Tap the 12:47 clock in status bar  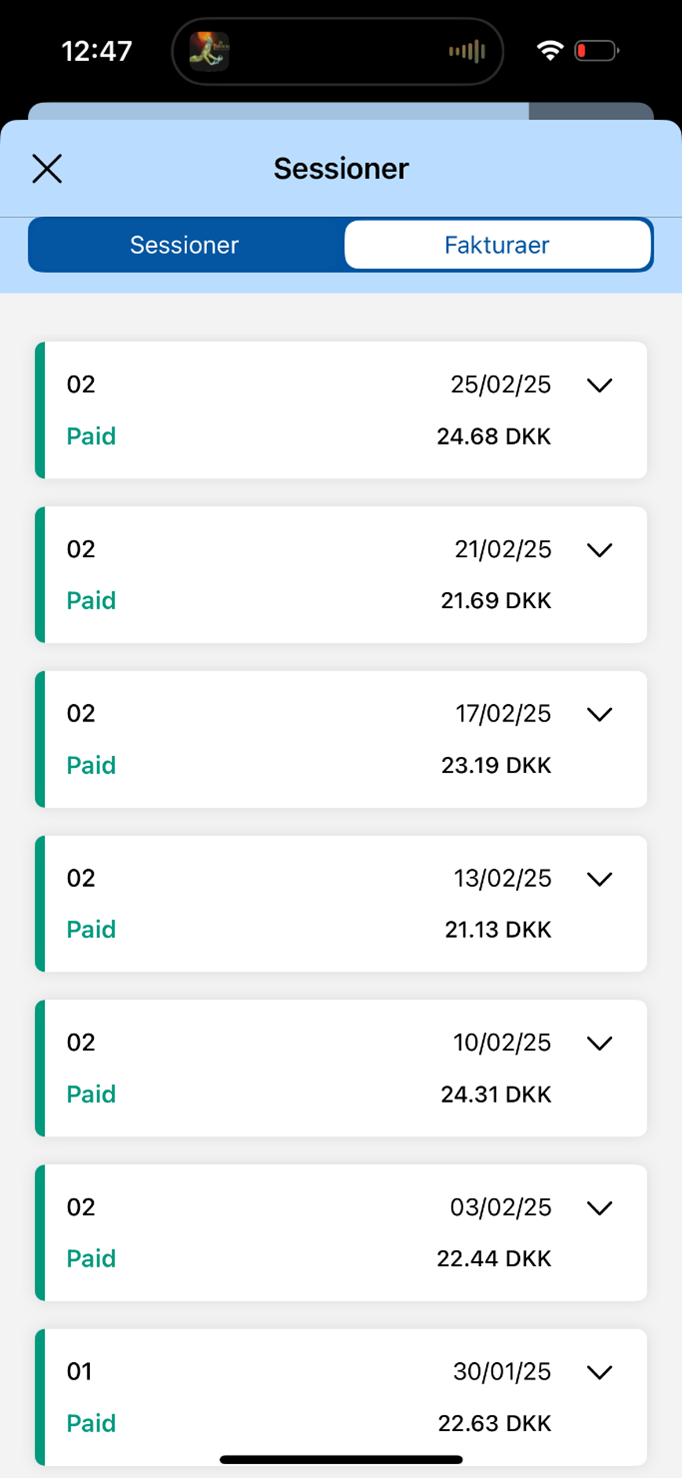click(x=97, y=51)
